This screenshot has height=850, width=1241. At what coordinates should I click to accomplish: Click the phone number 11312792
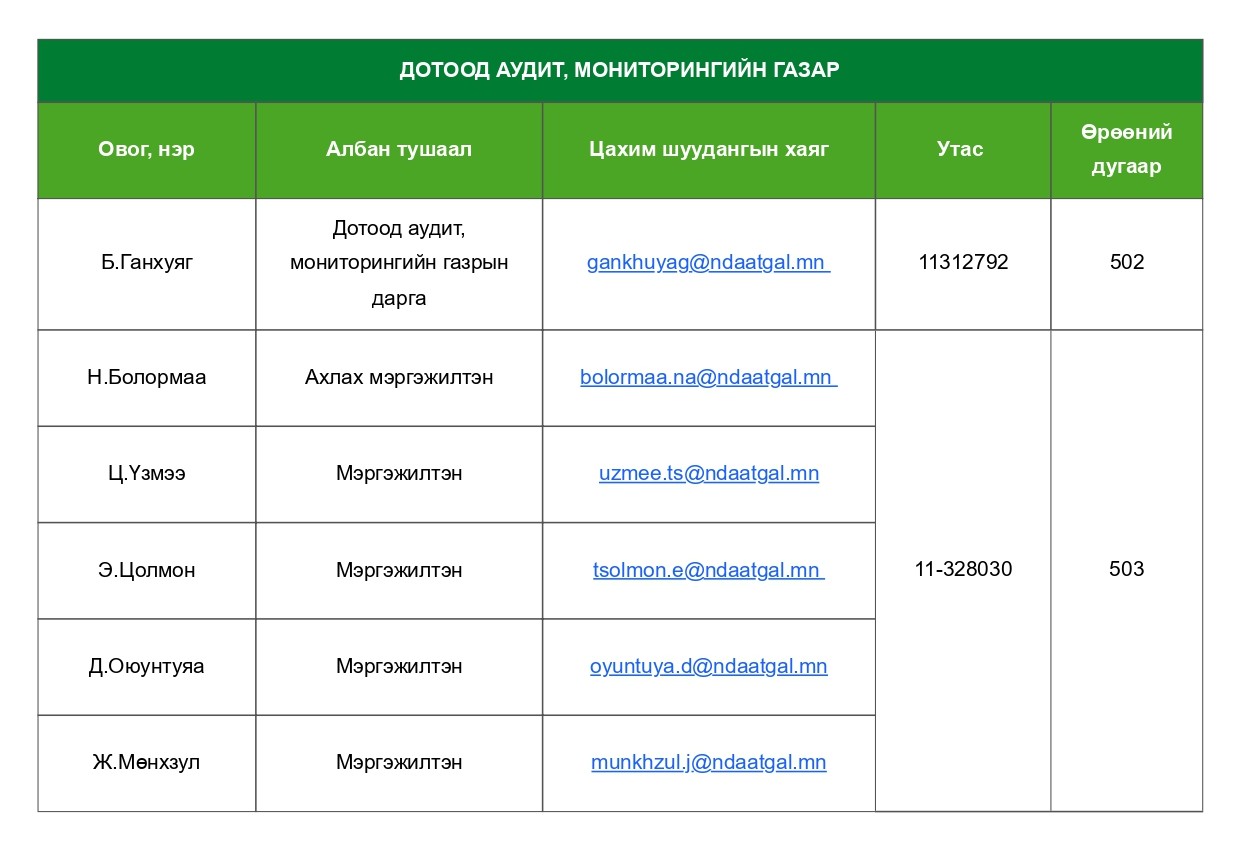(962, 263)
